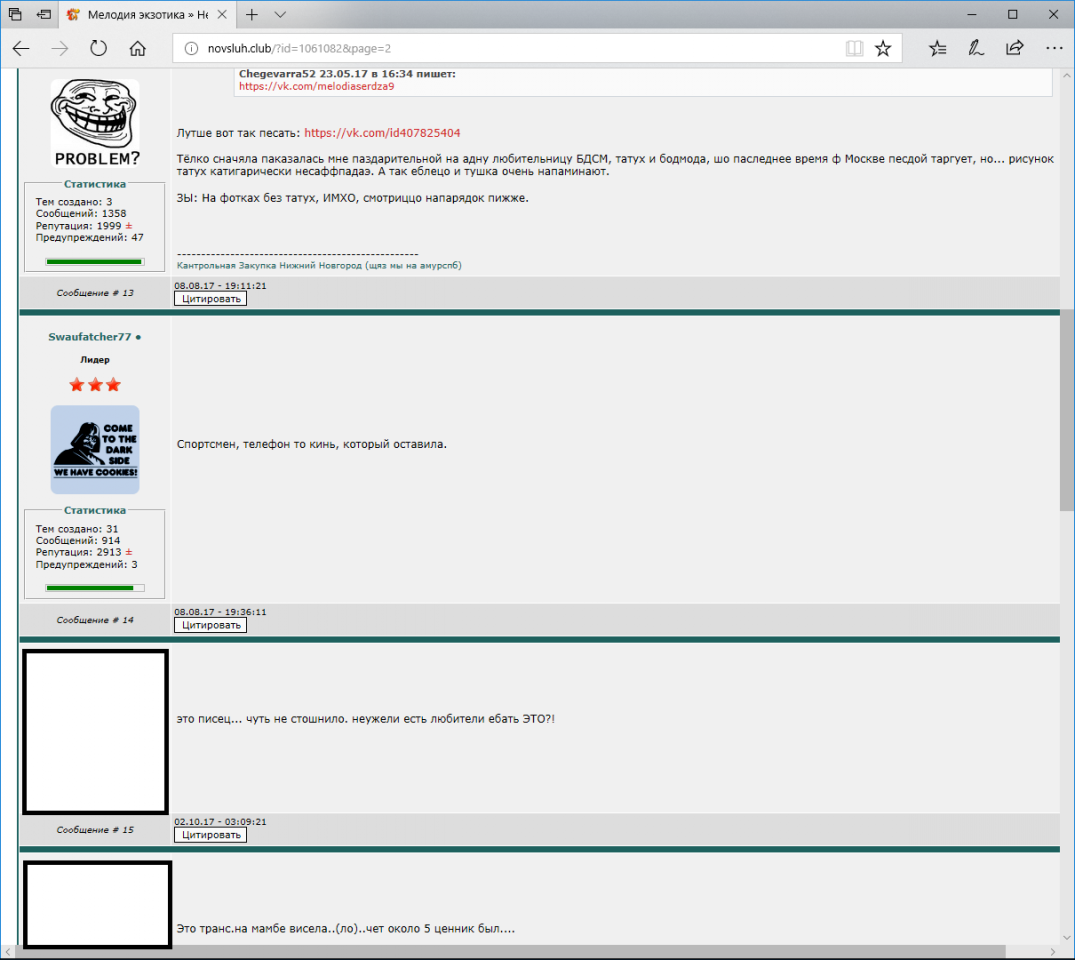Share this page using the Share icon
The height and width of the screenshot is (960, 1075).
point(1014,48)
